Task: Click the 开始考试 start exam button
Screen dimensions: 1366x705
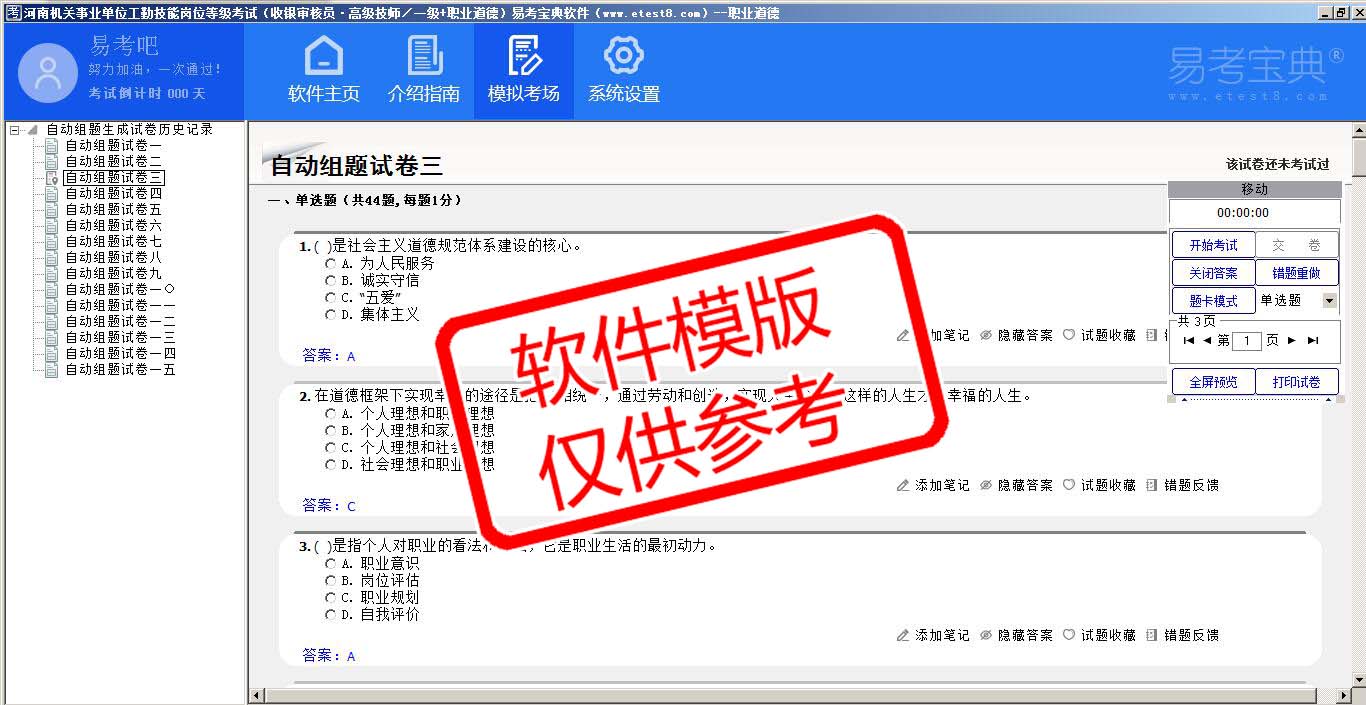Action: 1213,245
